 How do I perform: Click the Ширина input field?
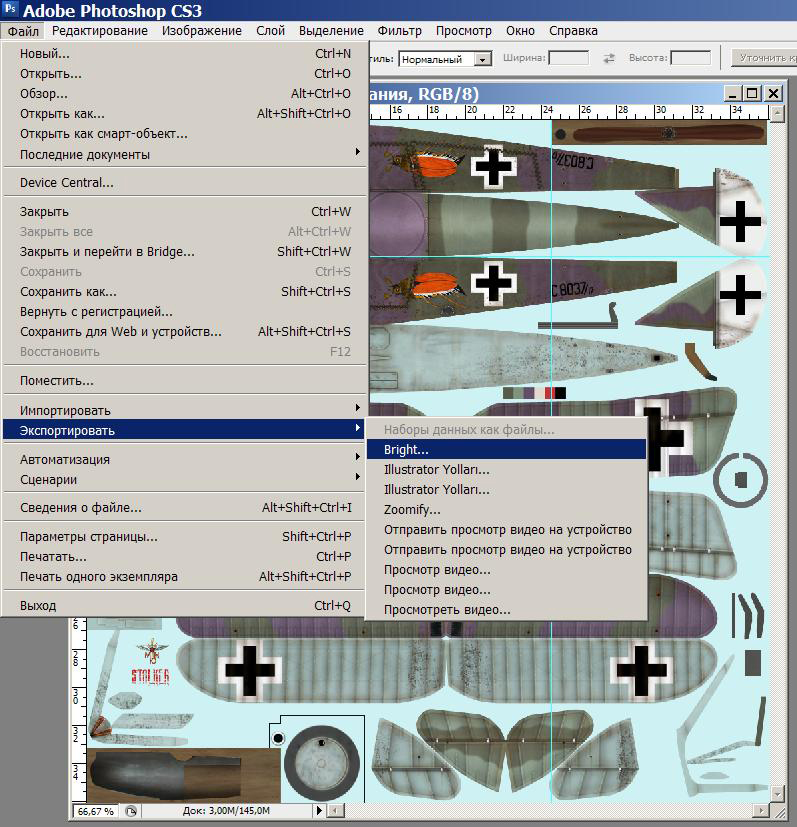pyautogui.click(x=569, y=58)
